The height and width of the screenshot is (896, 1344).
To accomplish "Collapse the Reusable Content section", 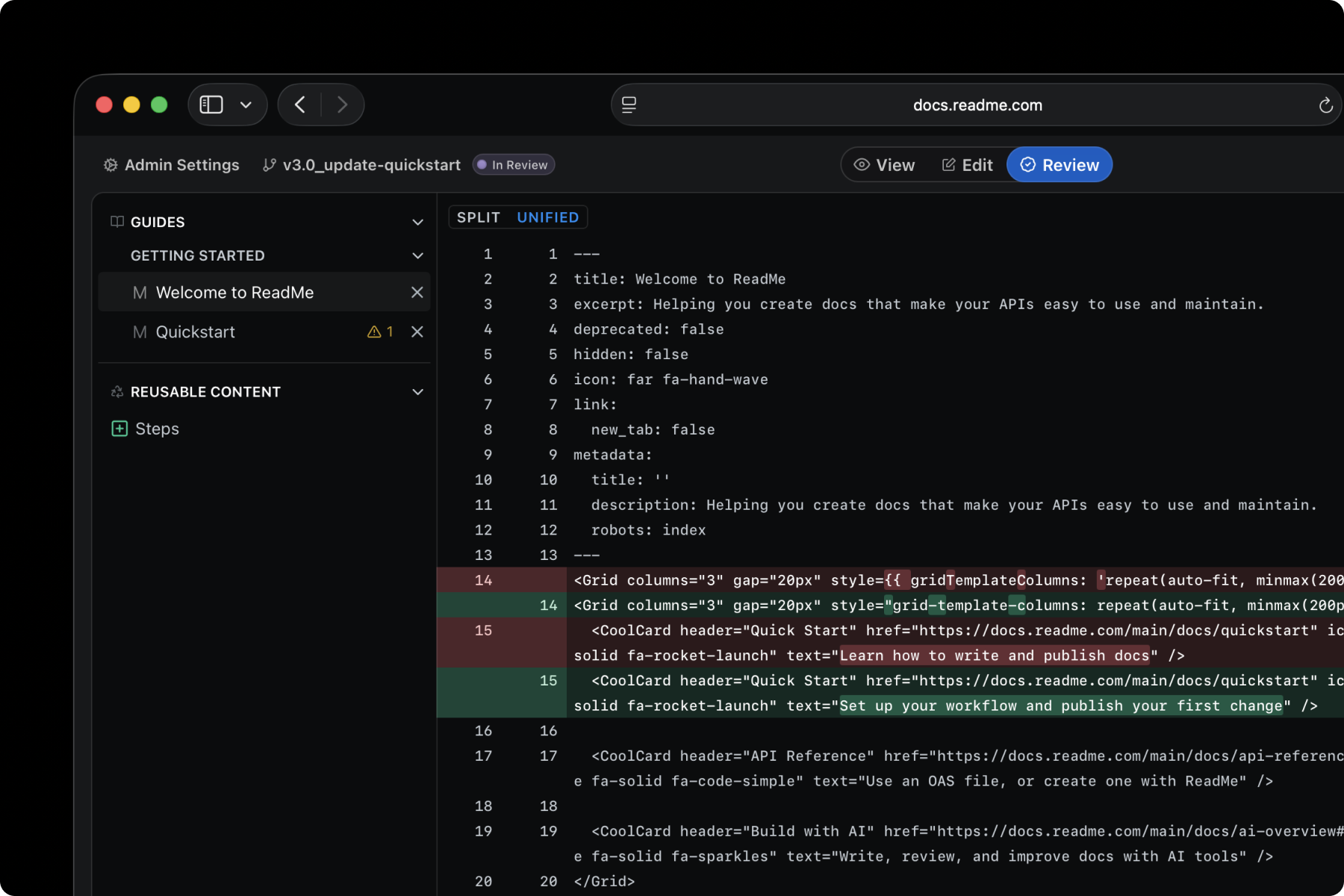I will pos(417,392).
